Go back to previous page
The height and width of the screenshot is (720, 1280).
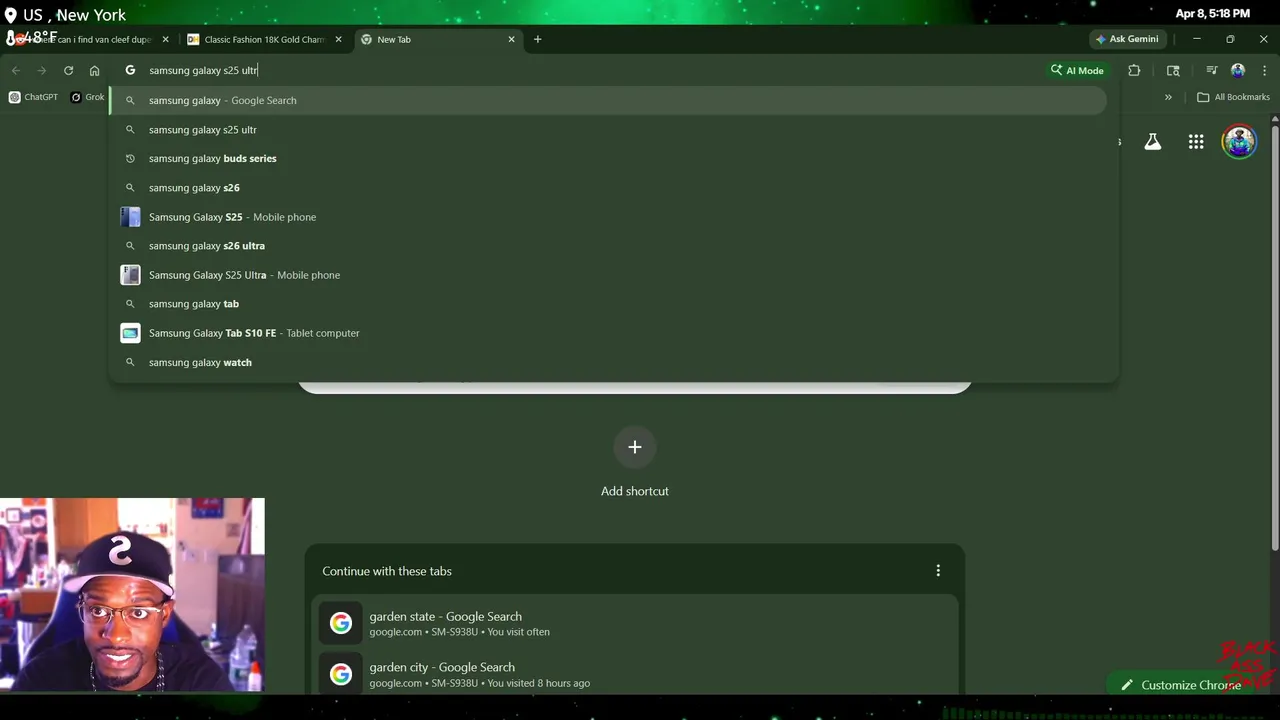(x=16, y=70)
